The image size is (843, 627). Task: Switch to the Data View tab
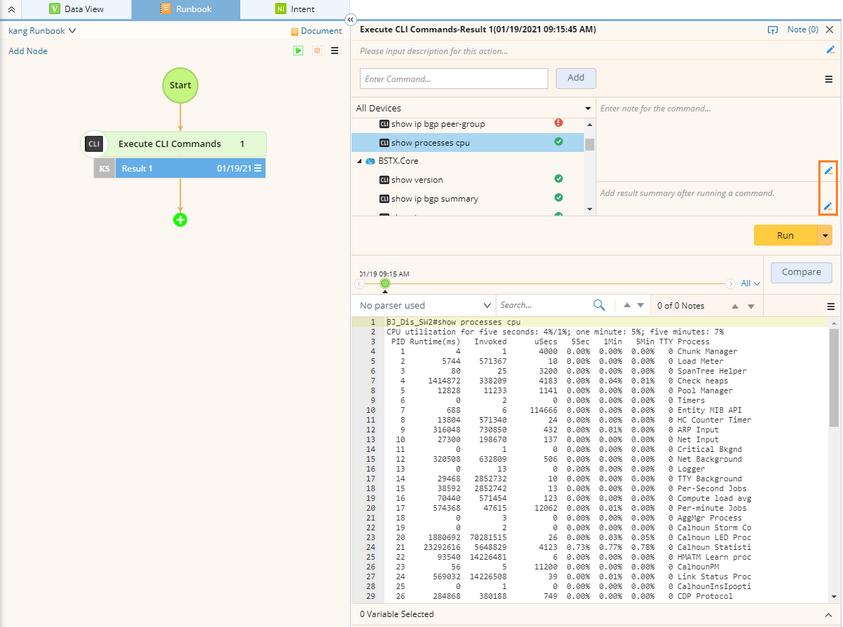[x=76, y=9]
